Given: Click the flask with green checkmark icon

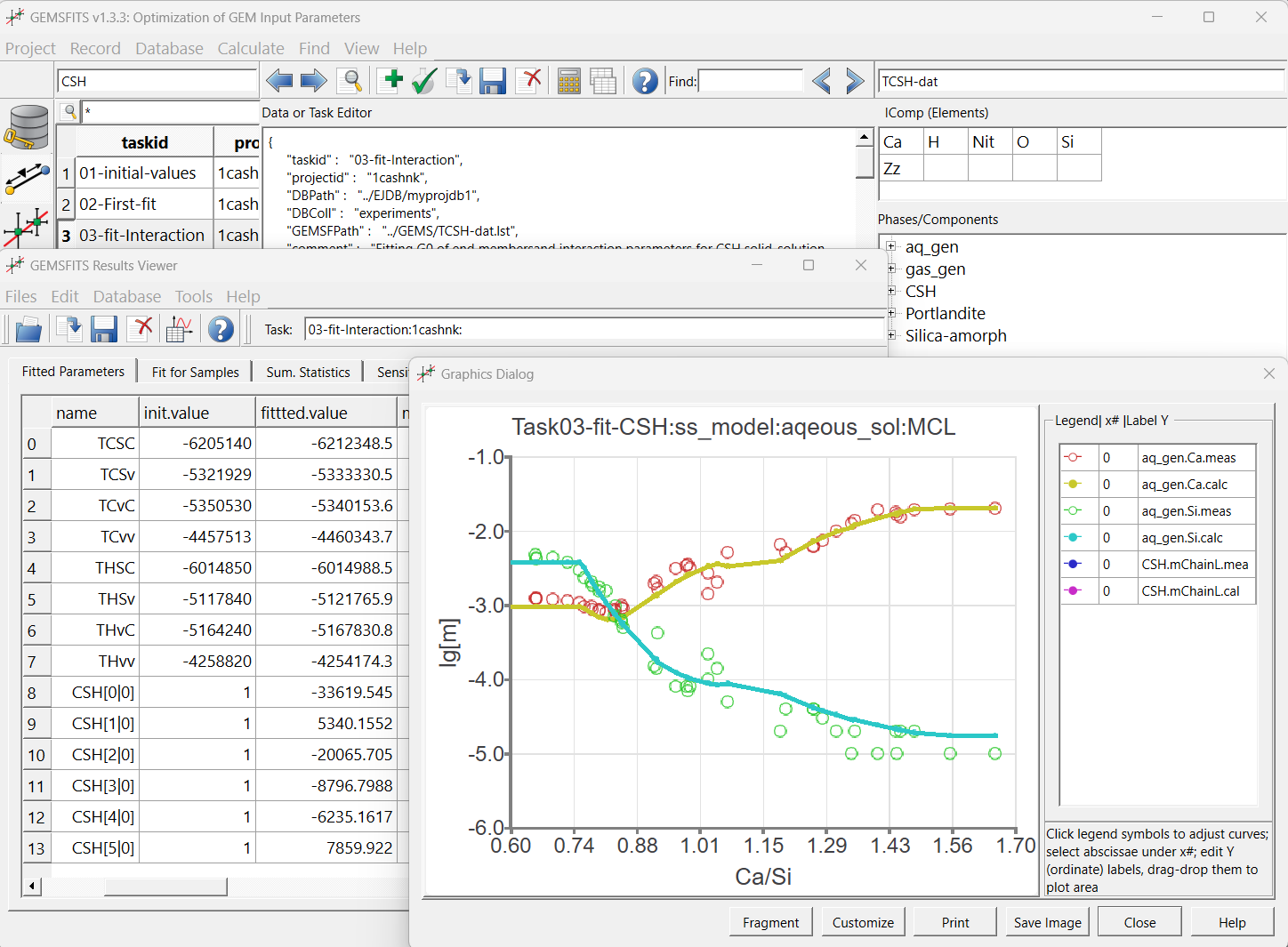Looking at the screenshot, I should tap(423, 81).
